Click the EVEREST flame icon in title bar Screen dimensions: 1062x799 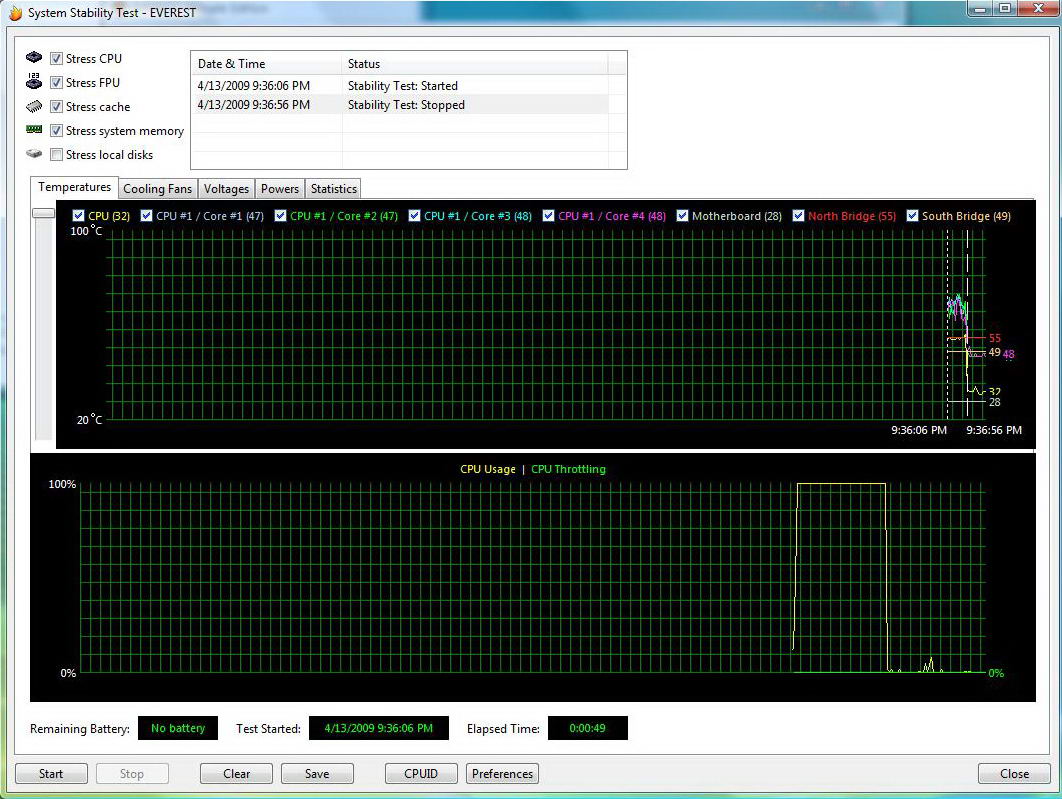(14, 12)
